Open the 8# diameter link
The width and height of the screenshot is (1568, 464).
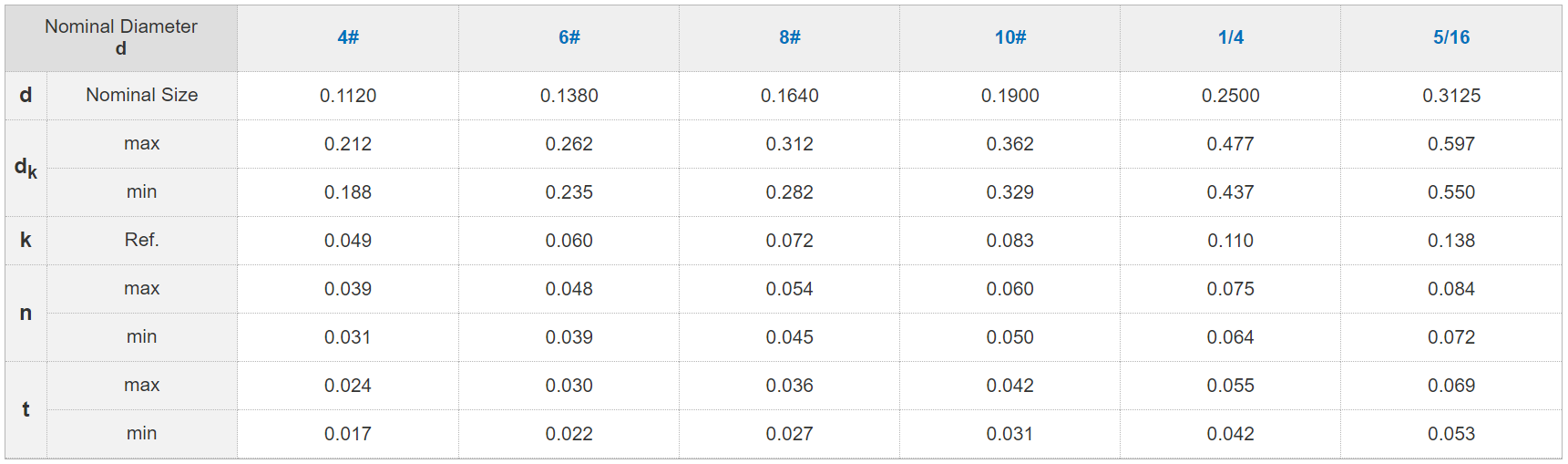[790, 37]
